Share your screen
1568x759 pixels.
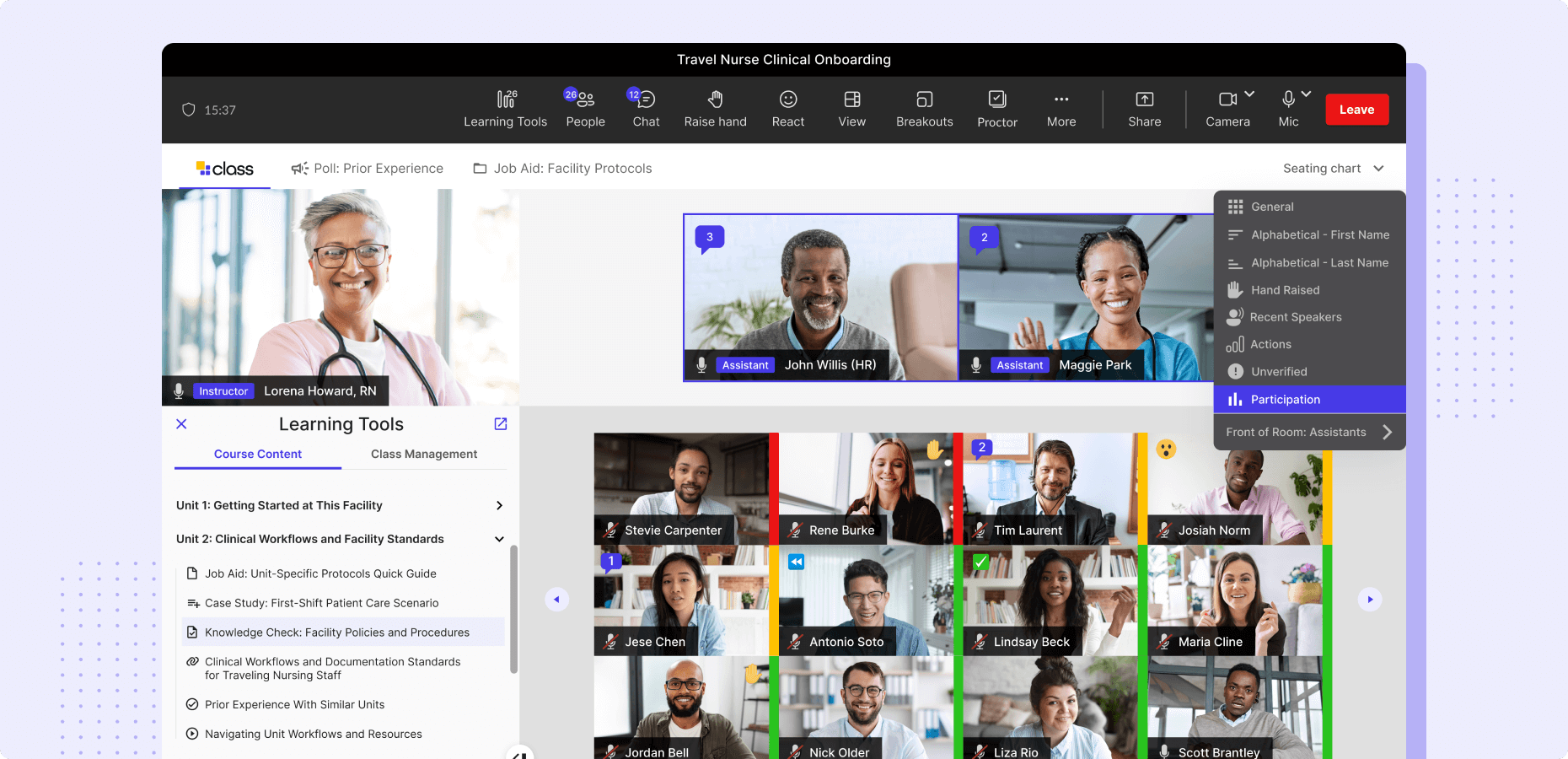[x=1144, y=109]
